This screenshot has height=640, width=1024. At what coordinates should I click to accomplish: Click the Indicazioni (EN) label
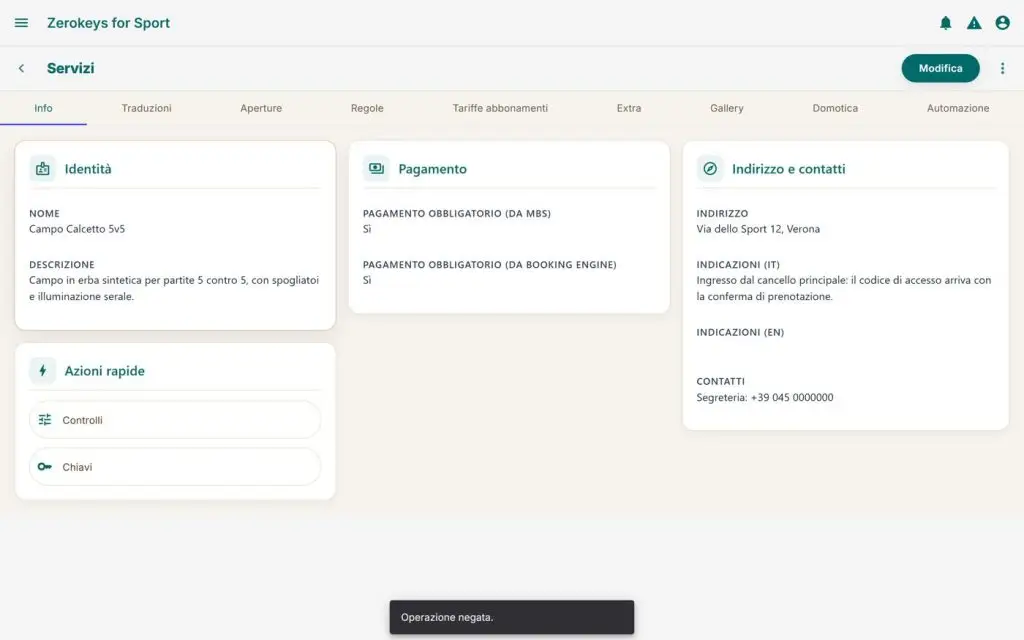pos(741,332)
